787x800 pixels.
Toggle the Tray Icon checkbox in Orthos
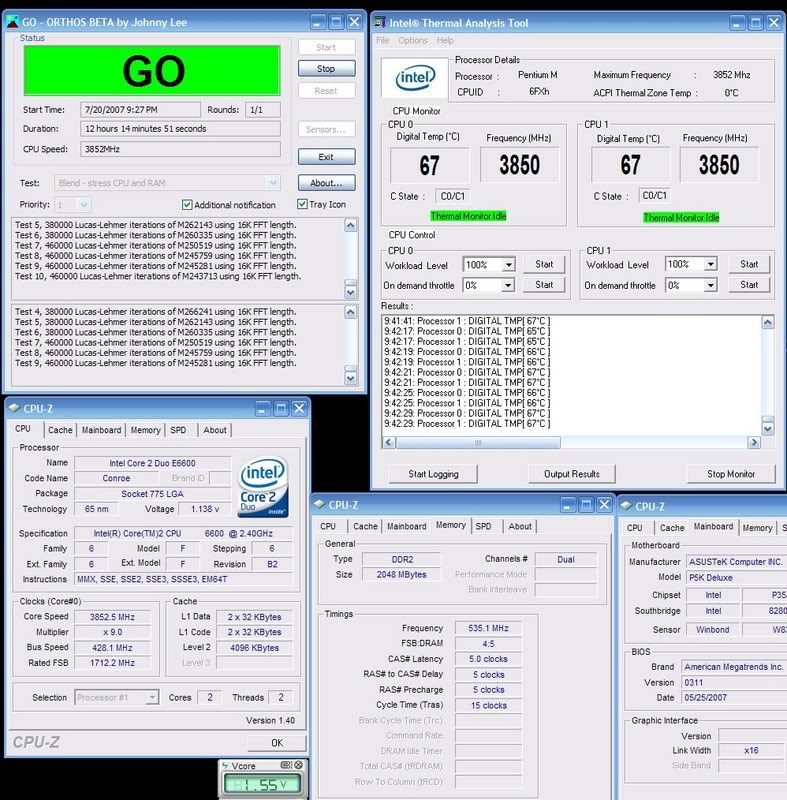coord(302,204)
